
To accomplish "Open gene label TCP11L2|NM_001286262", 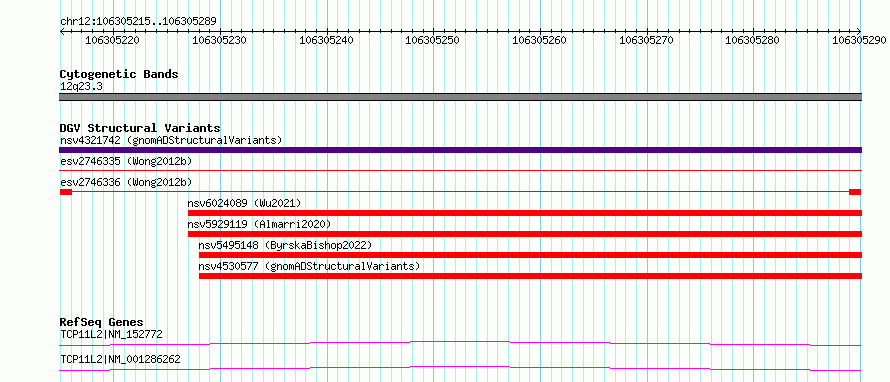I will 120,359.
